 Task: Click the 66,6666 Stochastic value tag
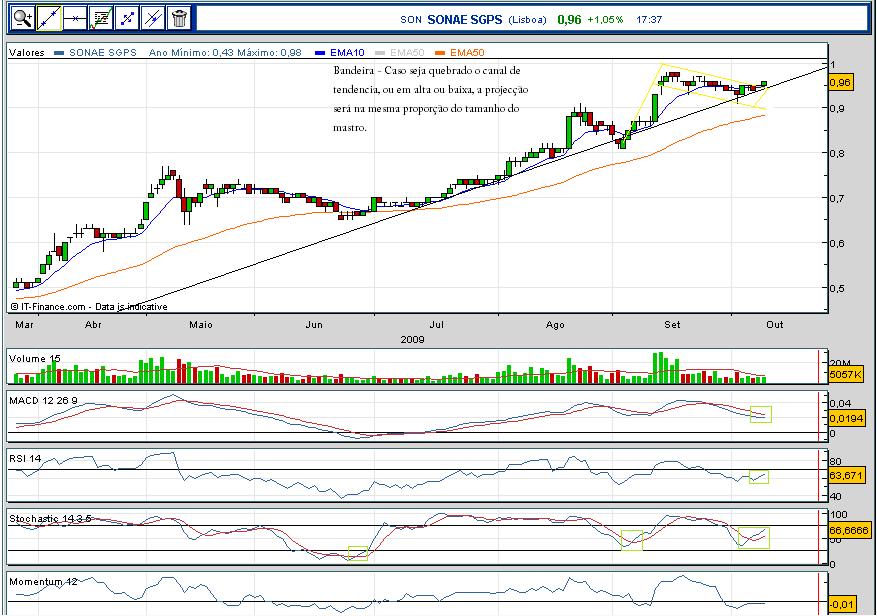coord(849,530)
